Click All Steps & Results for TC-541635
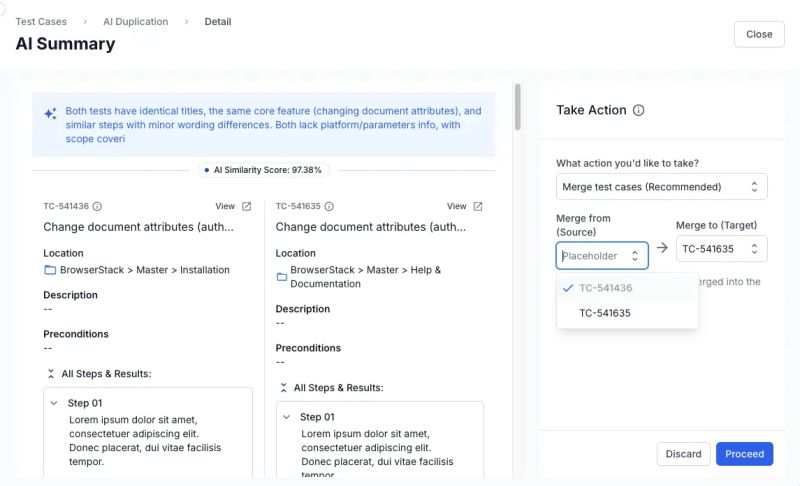 point(338,388)
